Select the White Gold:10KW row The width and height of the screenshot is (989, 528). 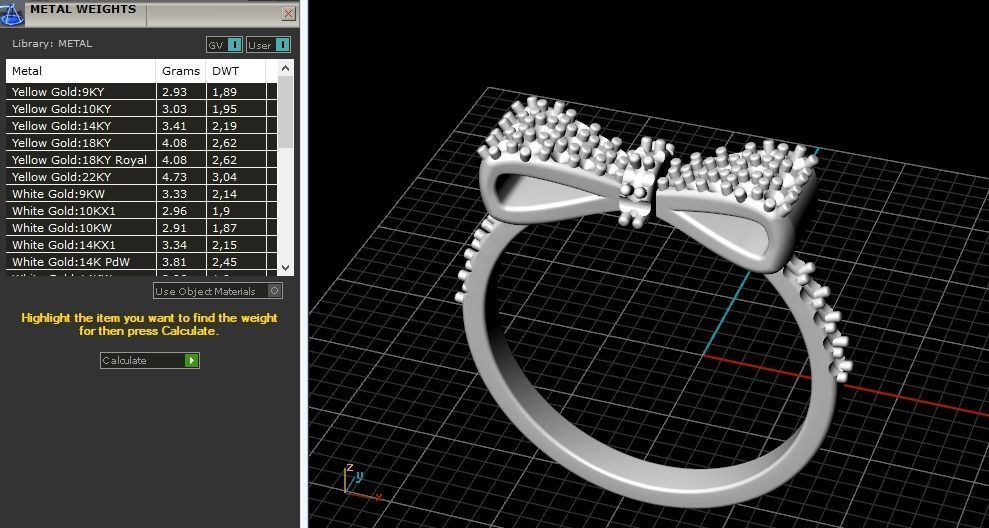[x=141, y=228]
